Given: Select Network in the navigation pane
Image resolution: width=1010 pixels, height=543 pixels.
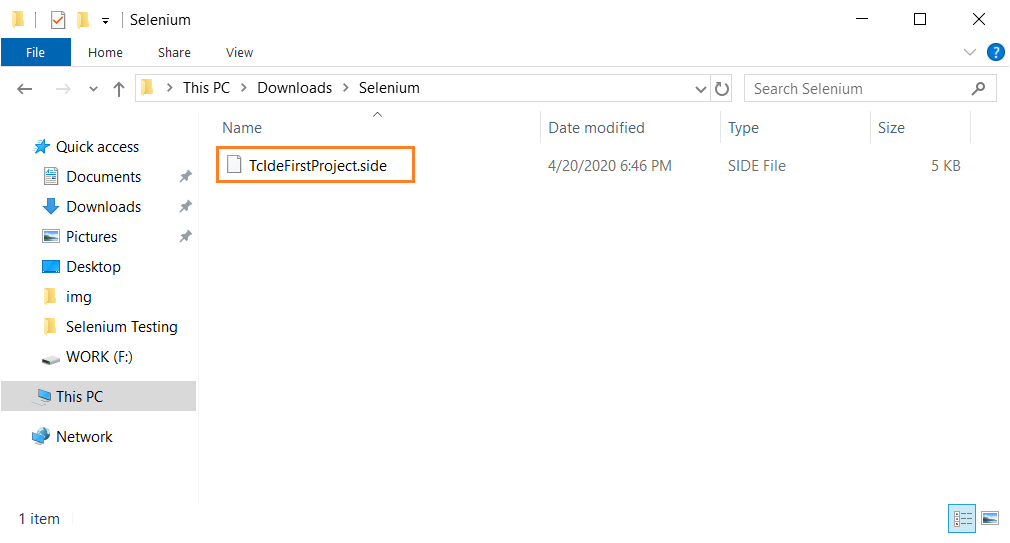Looking at the screenshot, I should (84, 437).
